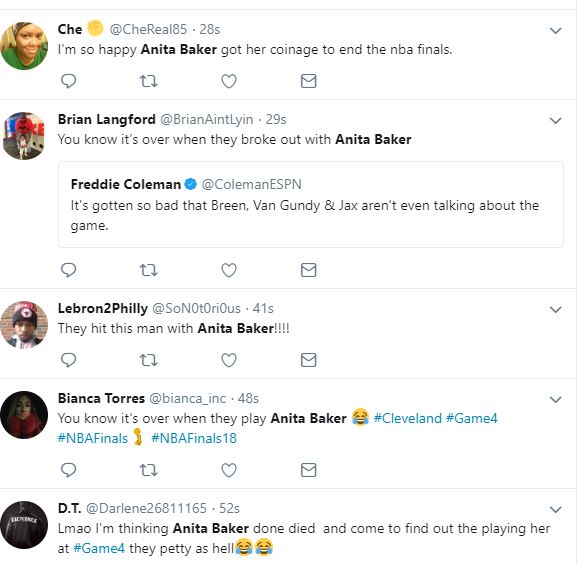
Task: Open #Game4 hashtag in D.T.'s tweet
Action: [x=99, y=548]
